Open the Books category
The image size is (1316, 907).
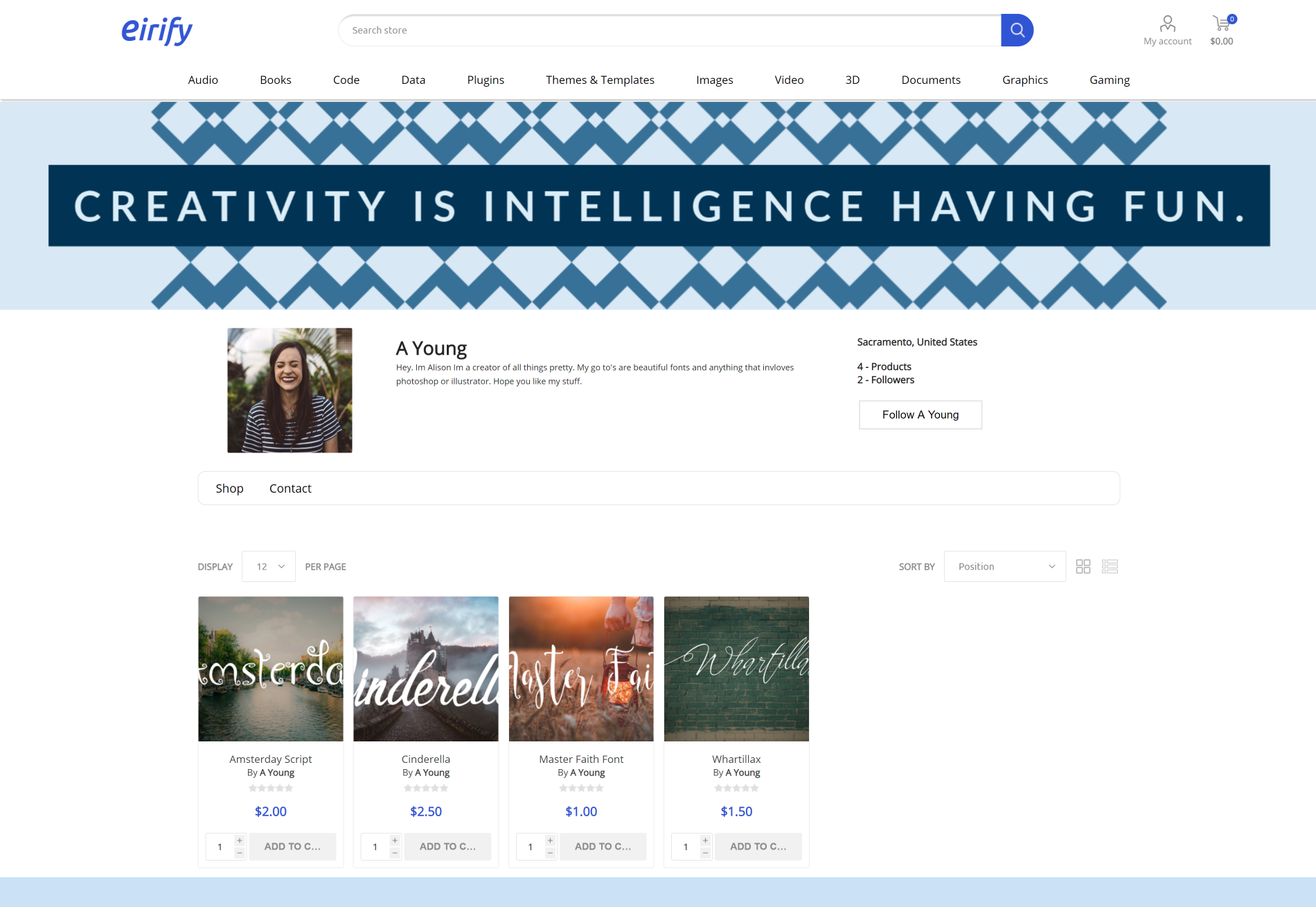[276, 80]
